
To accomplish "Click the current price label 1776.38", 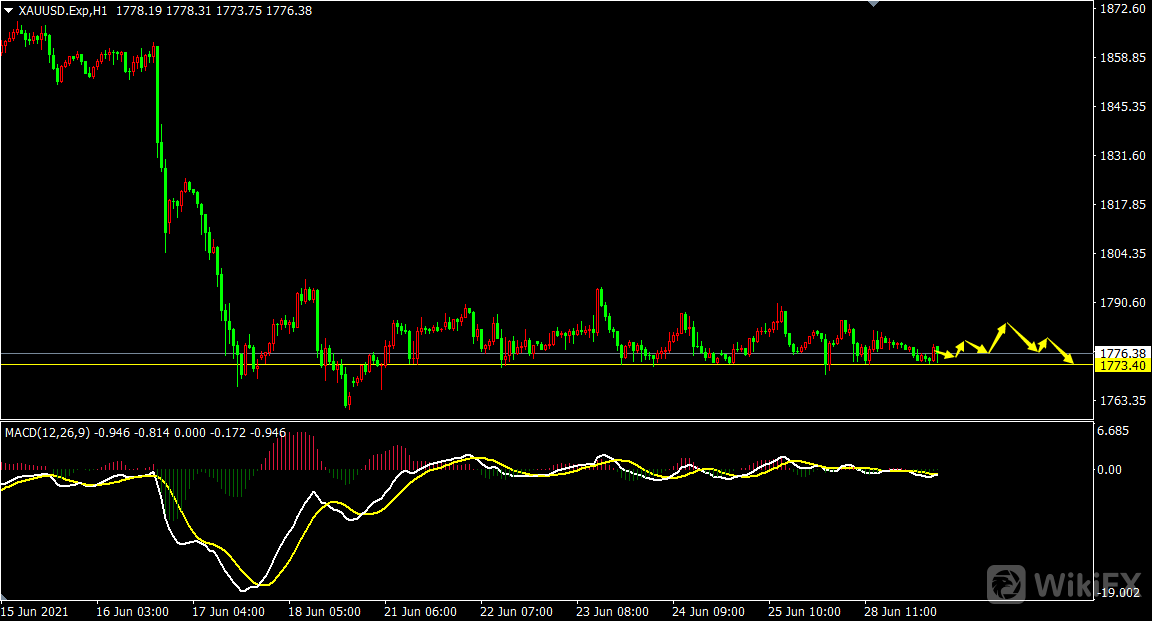I will 1120,353.
